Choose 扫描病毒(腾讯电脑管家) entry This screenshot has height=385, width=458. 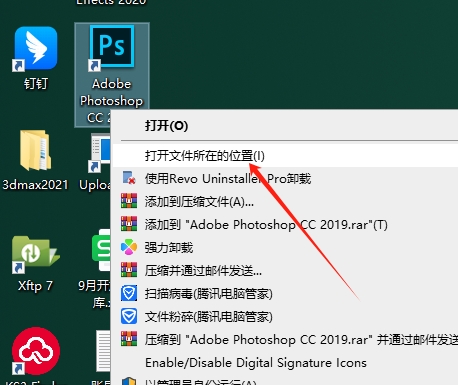285,293
